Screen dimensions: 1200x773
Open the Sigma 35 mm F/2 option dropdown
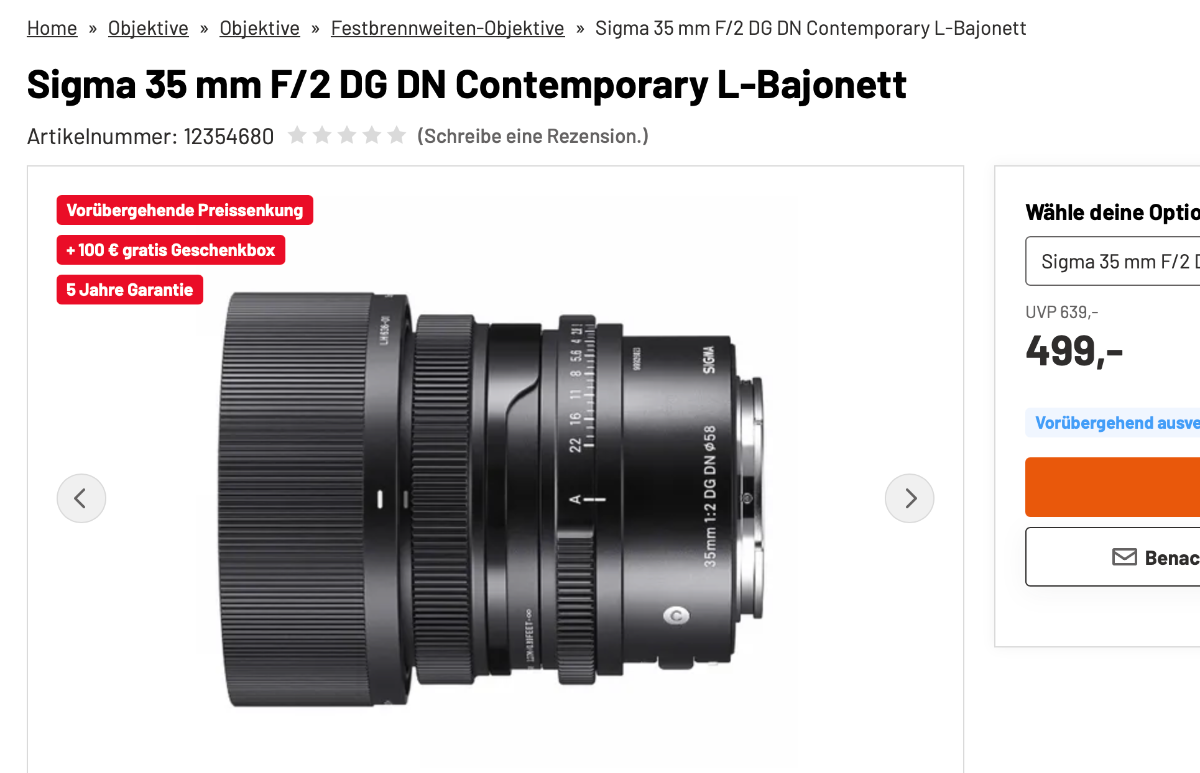pos(1112,262)
